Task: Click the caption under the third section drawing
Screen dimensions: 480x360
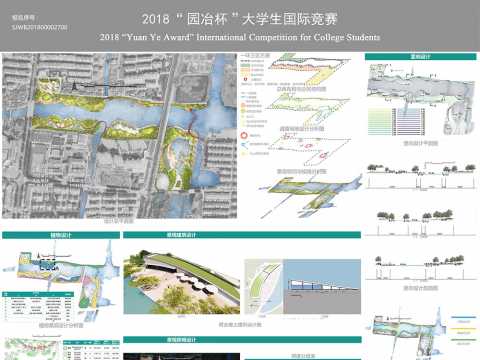Action: tap(421, 288)
